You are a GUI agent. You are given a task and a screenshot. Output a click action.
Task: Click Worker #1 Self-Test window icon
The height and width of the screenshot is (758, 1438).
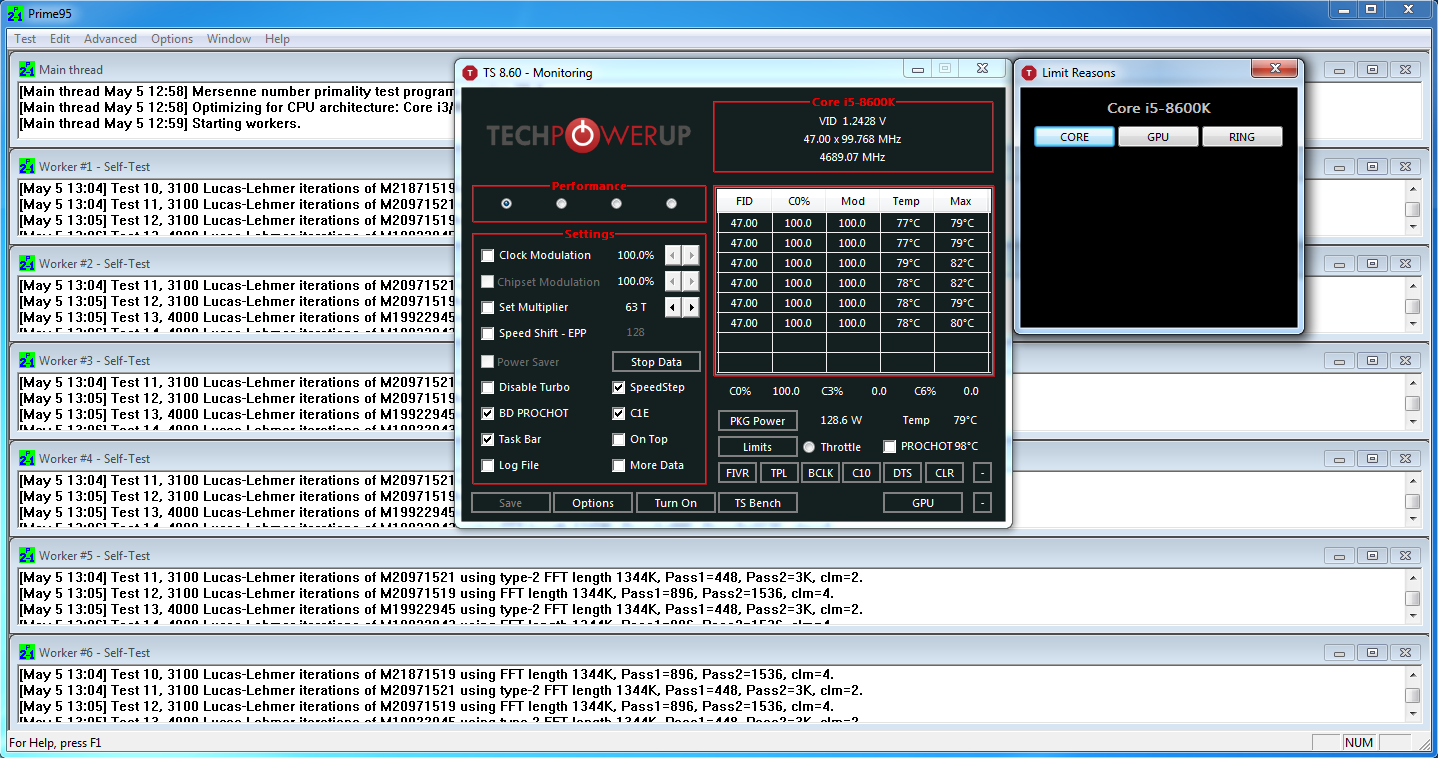(27, 166)
